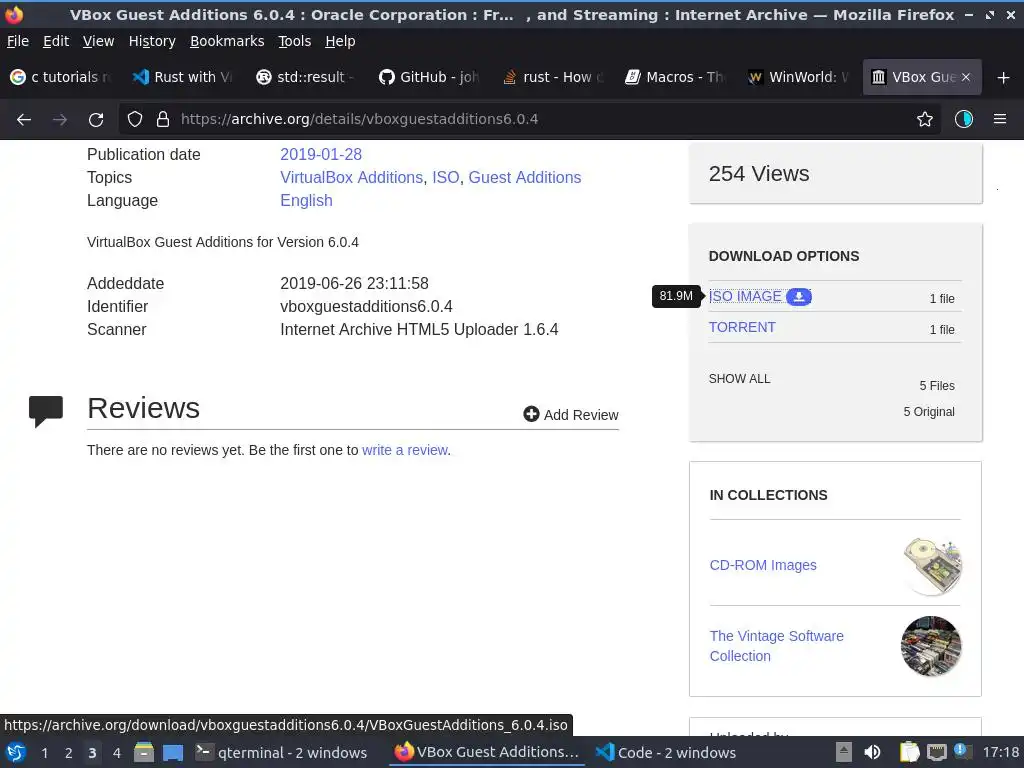Open the Help menu

pyautogui.click(x=340, y=41)
